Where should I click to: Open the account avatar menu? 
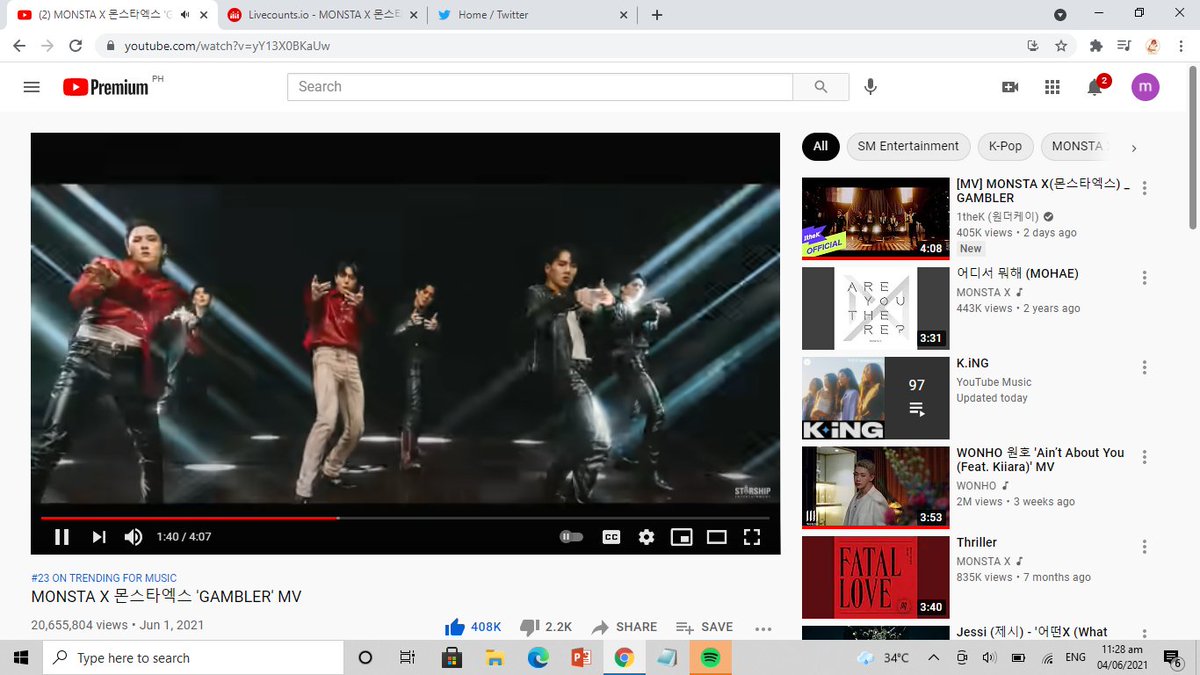pos(1145,87)
